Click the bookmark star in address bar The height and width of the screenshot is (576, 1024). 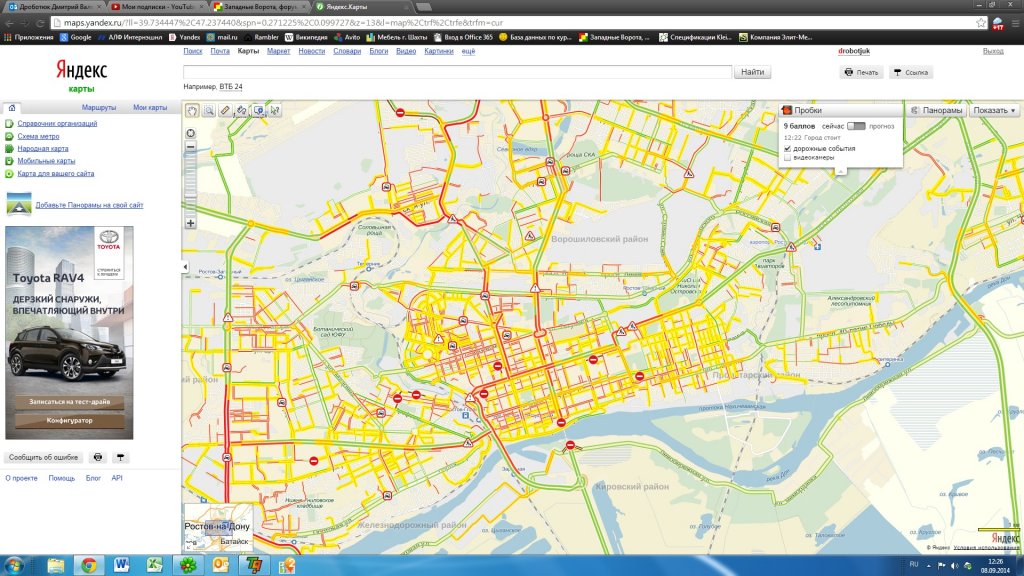point(980,23)
